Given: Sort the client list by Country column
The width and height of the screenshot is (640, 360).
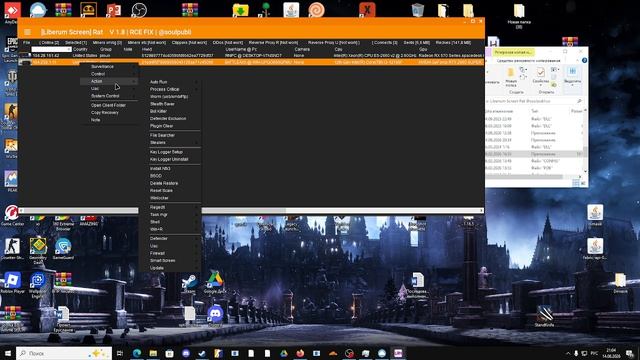Looking at the screenshot, I should [80, 49].
